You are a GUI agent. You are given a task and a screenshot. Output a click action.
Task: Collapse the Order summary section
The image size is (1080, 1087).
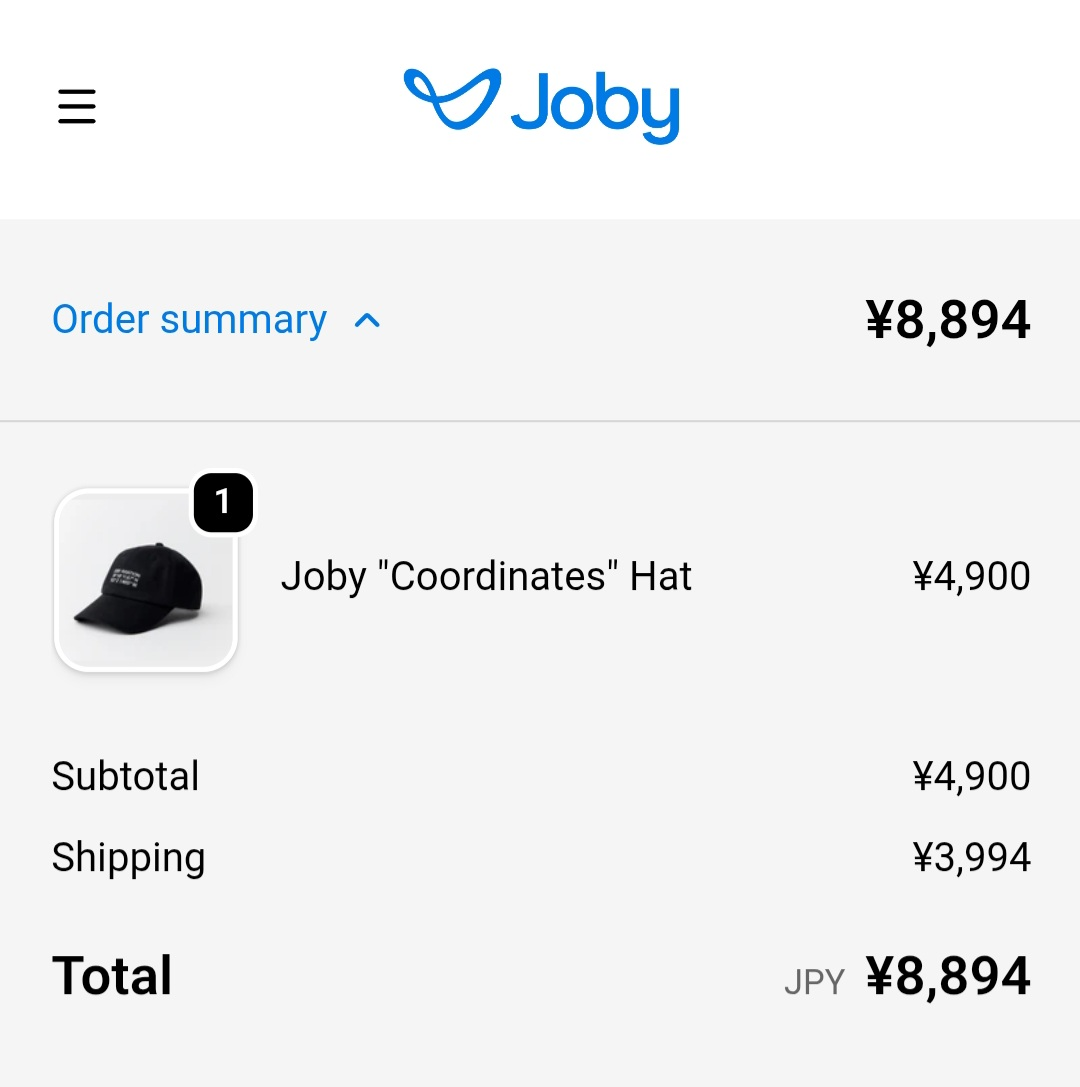pos(189,320)
